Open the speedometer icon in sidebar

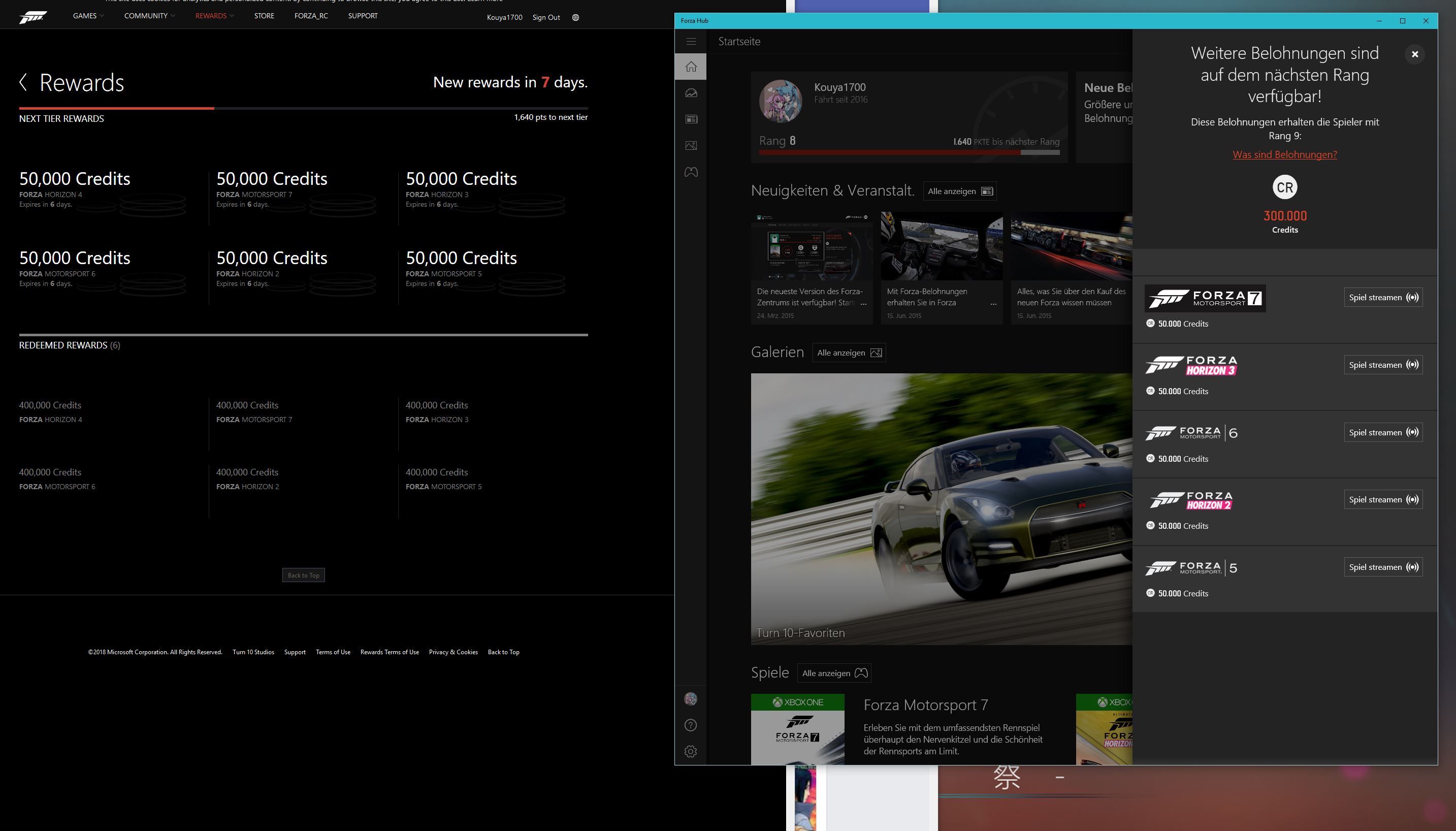691,93
